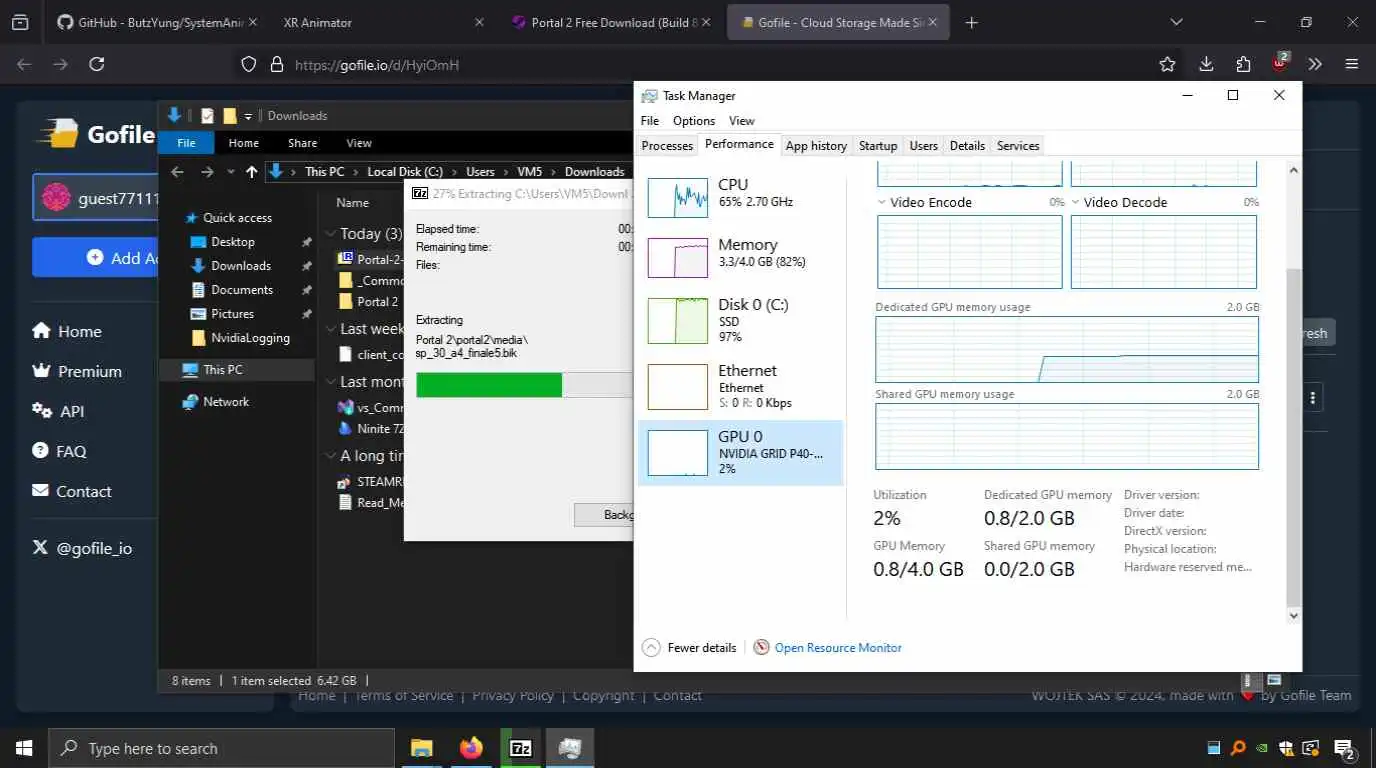Click the New Folder icon in Explorer title bar
The height and width of the screenshot is (768, 1376).
coord(230,116)
